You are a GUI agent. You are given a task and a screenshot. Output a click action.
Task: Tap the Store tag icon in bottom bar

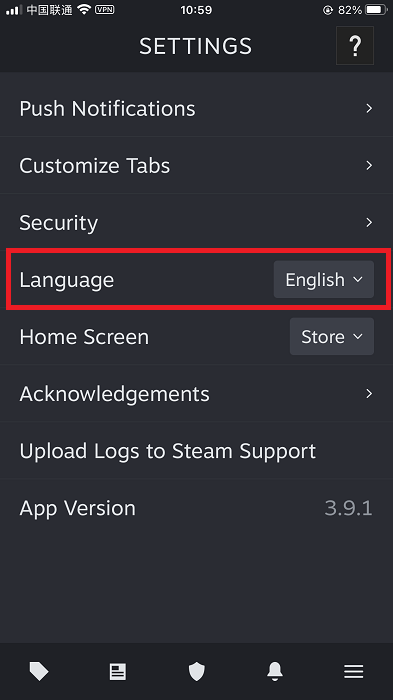coord(39,671)
